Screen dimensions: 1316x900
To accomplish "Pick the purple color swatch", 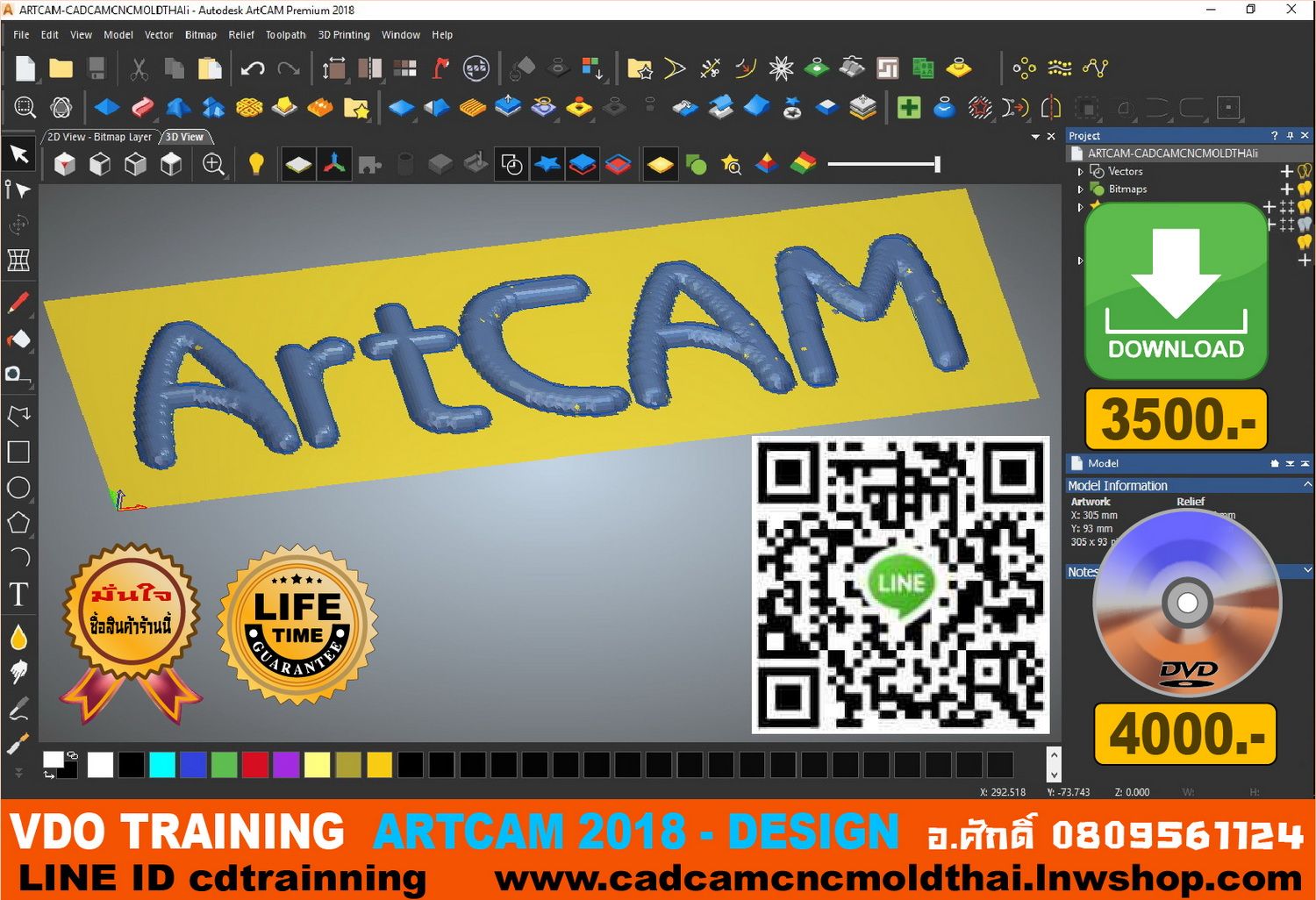I will 288,765.
